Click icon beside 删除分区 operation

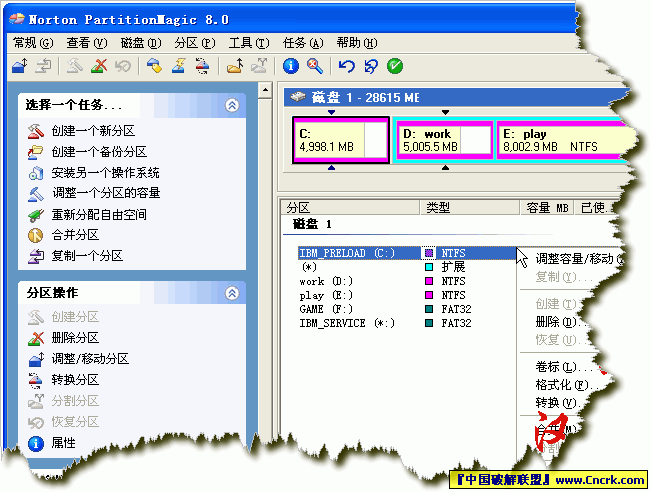click(x=36, y=338)
